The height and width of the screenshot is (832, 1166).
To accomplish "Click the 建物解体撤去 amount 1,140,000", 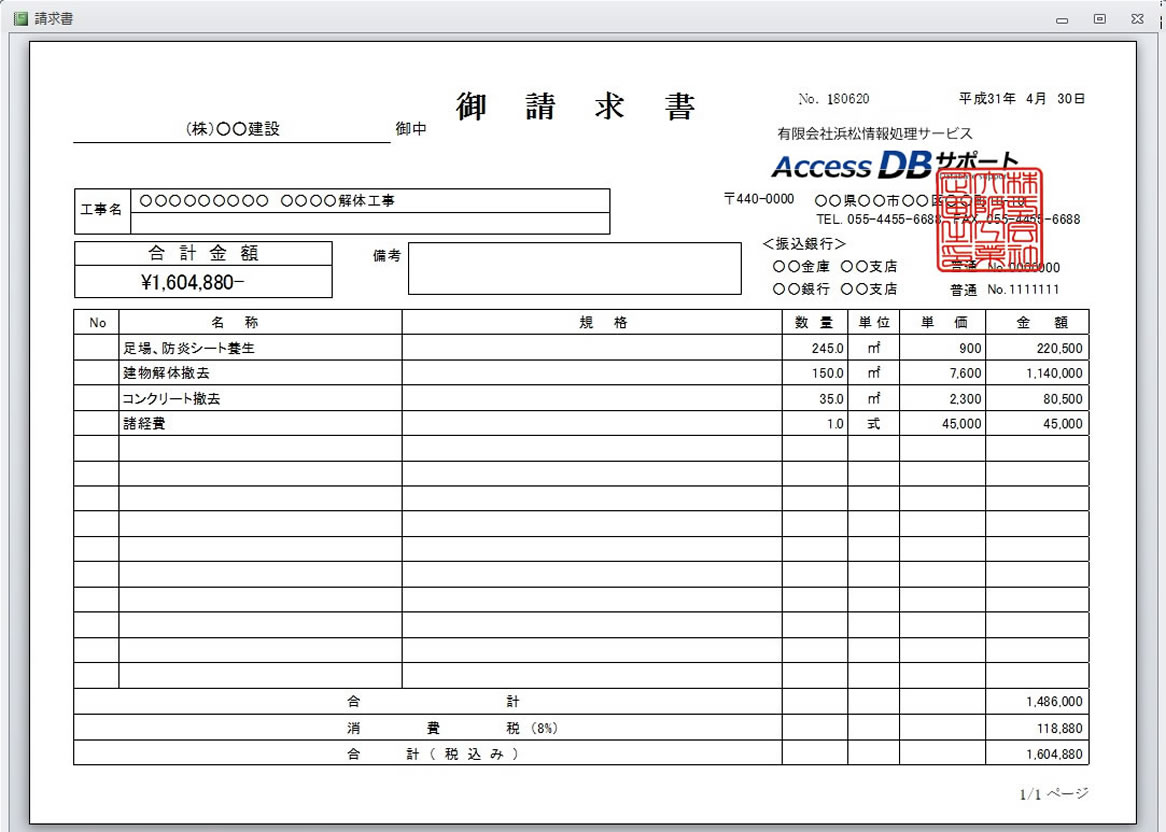I will pyautogui.click(x=1053, y=374).
